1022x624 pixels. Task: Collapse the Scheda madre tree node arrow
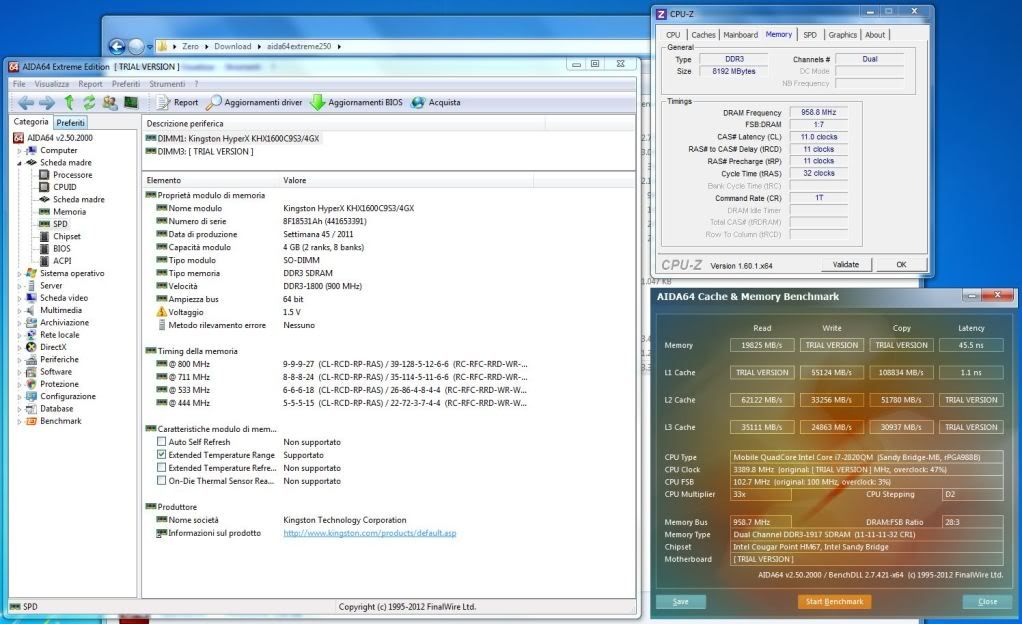19,163
